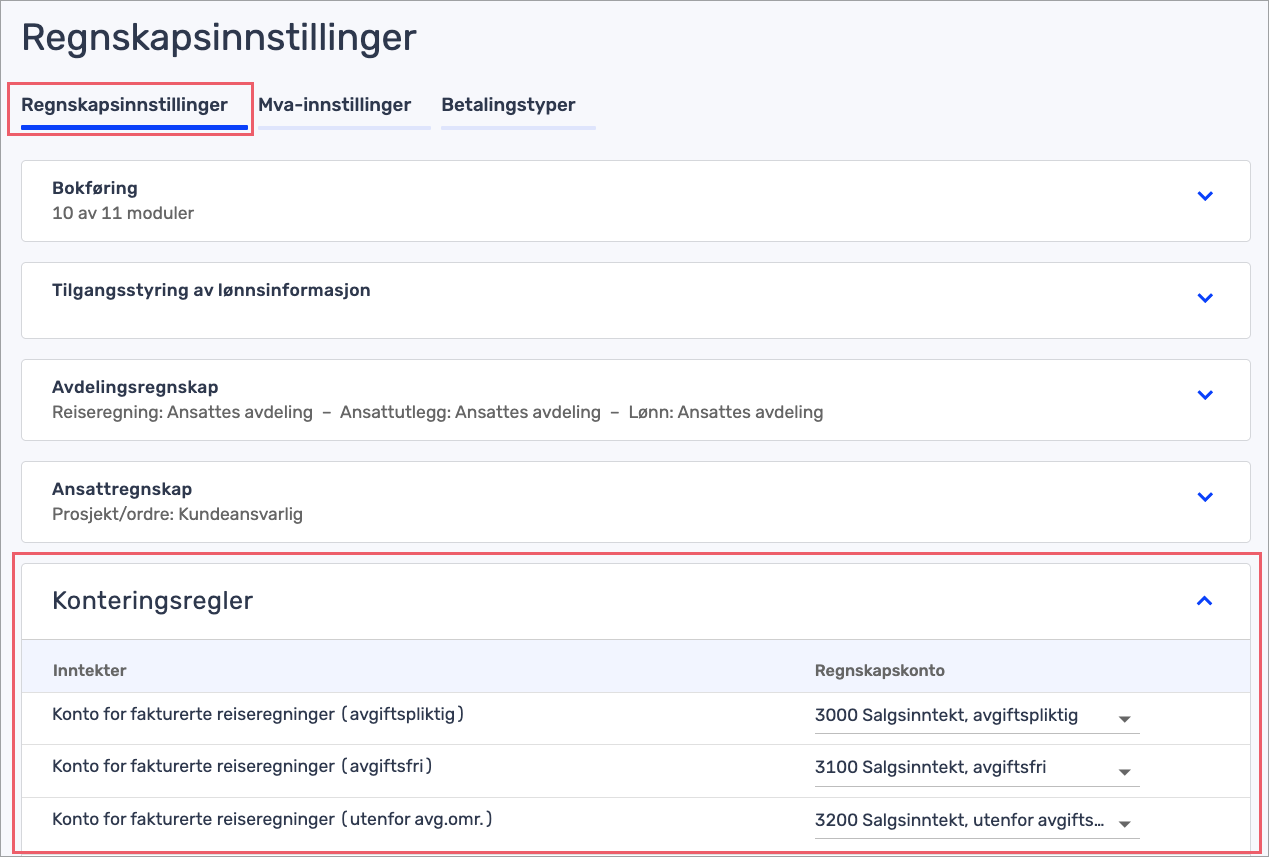
Task: Click the dropdown arrow next to Bokføring
Action: (1205, 197)
